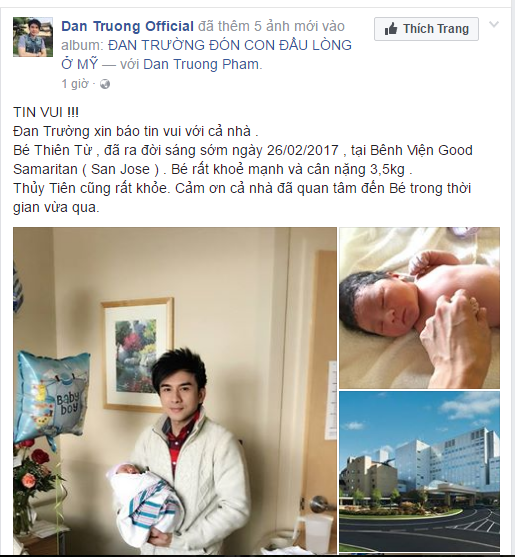Open the sleeping newborn baby photo
This screenshot has height=557, width=515.
[x=419, y=308]
